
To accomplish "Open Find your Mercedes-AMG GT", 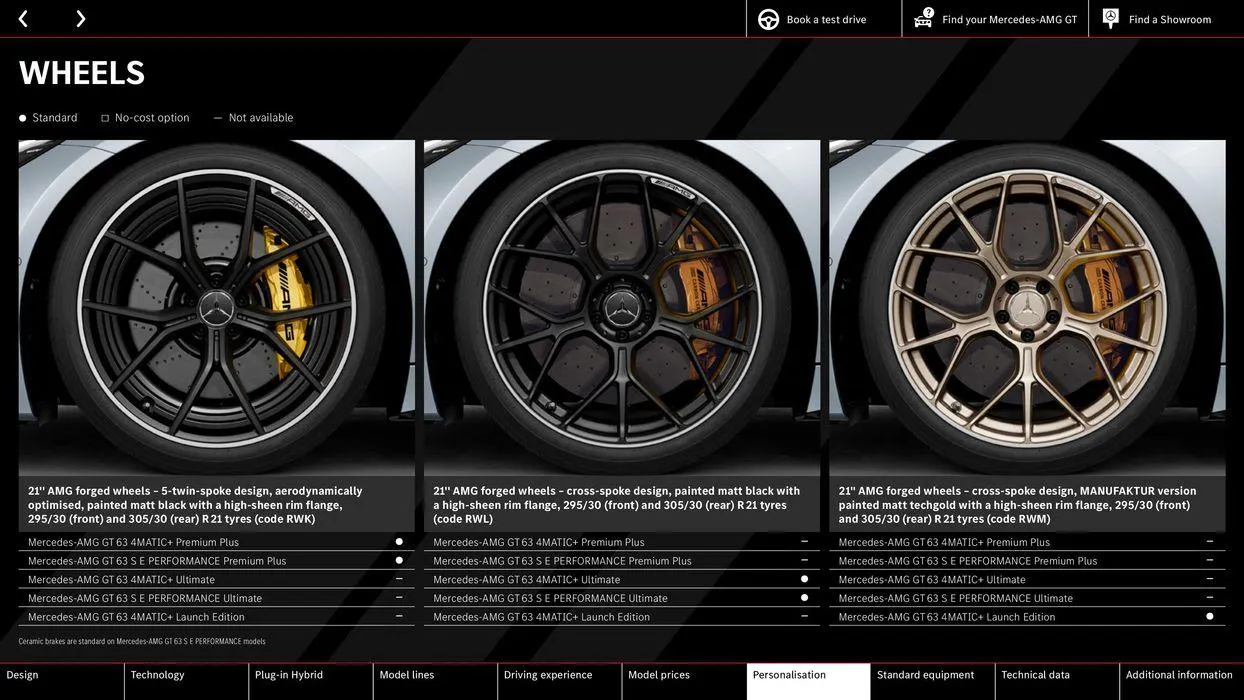I will (1010, 19).
